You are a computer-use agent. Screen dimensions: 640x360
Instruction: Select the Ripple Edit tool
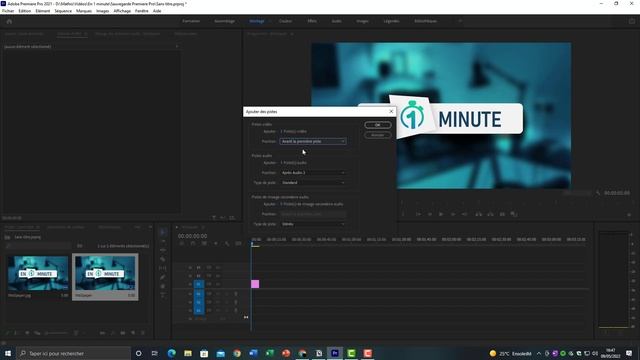[163, 250]
